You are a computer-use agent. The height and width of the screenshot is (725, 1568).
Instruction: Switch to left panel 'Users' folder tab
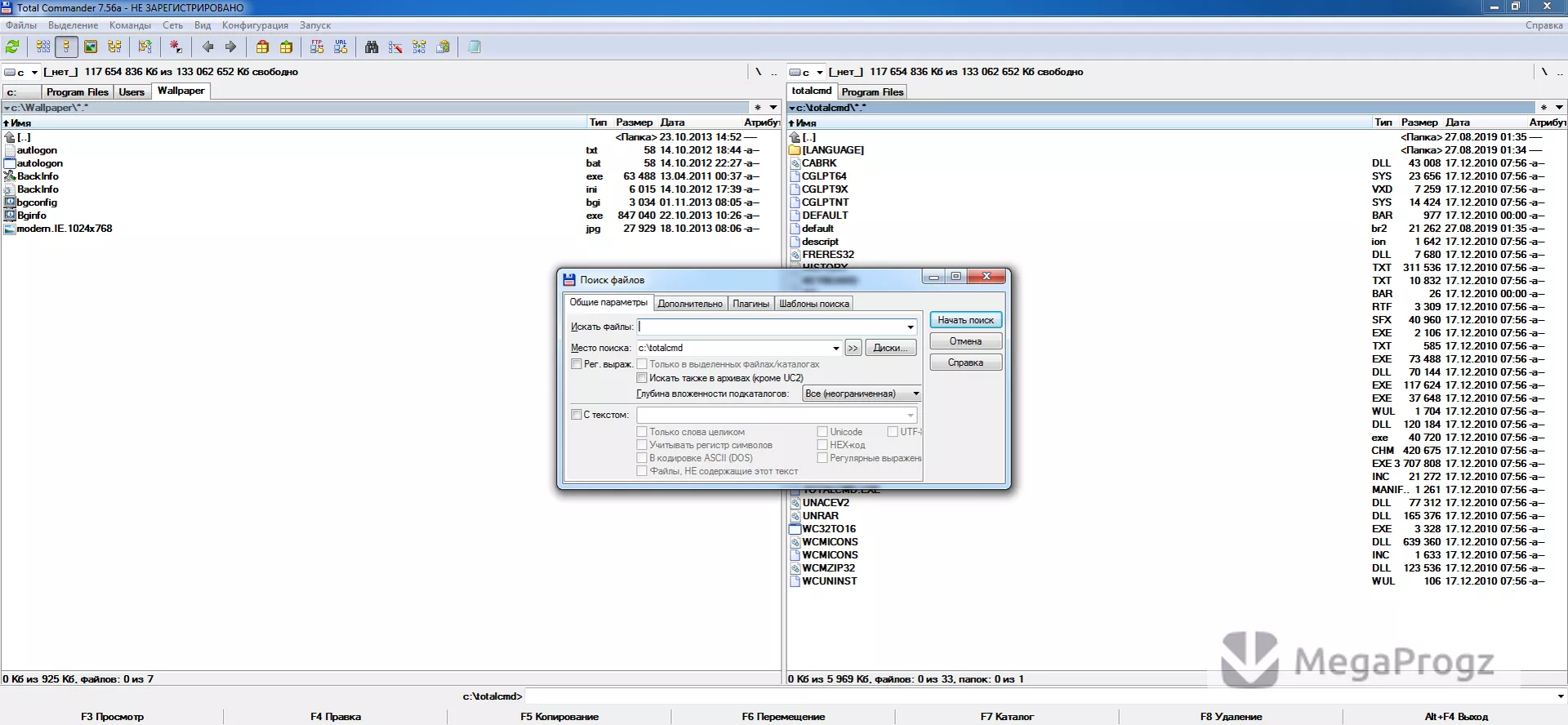pyautogui.click(x=131, y=92)
